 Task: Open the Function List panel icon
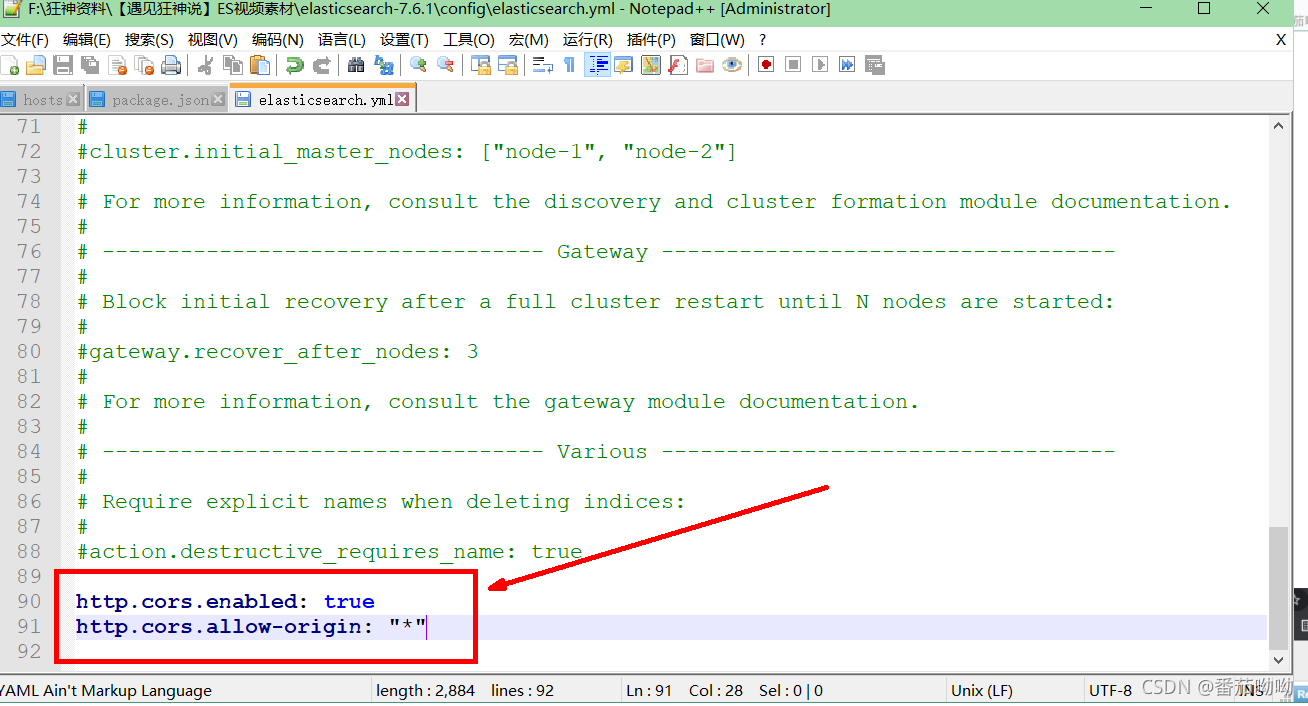(678, 66)
